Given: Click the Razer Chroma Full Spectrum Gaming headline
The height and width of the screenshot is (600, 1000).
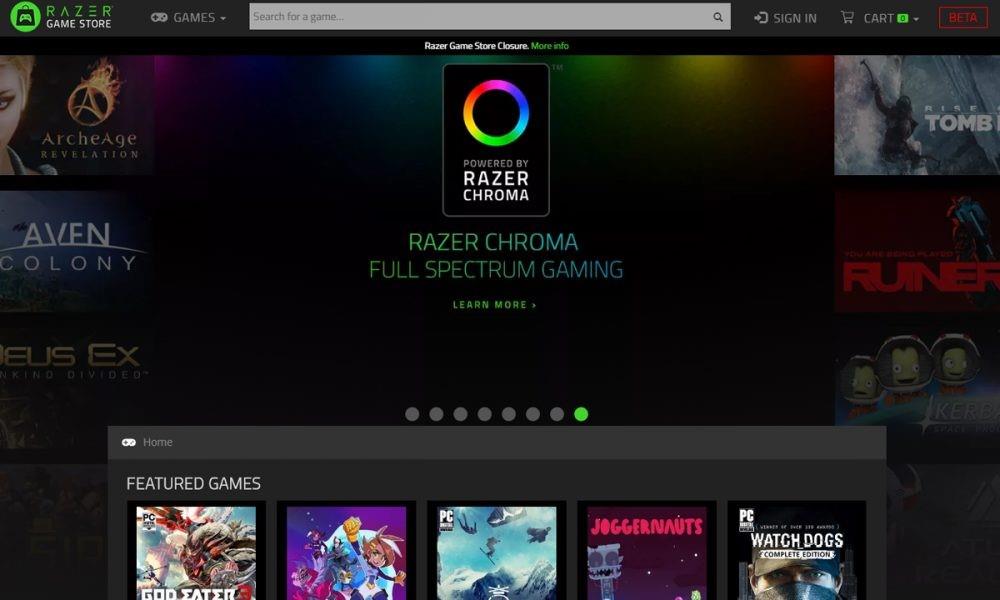Looking at the screenshot, I should pos(496,256).
